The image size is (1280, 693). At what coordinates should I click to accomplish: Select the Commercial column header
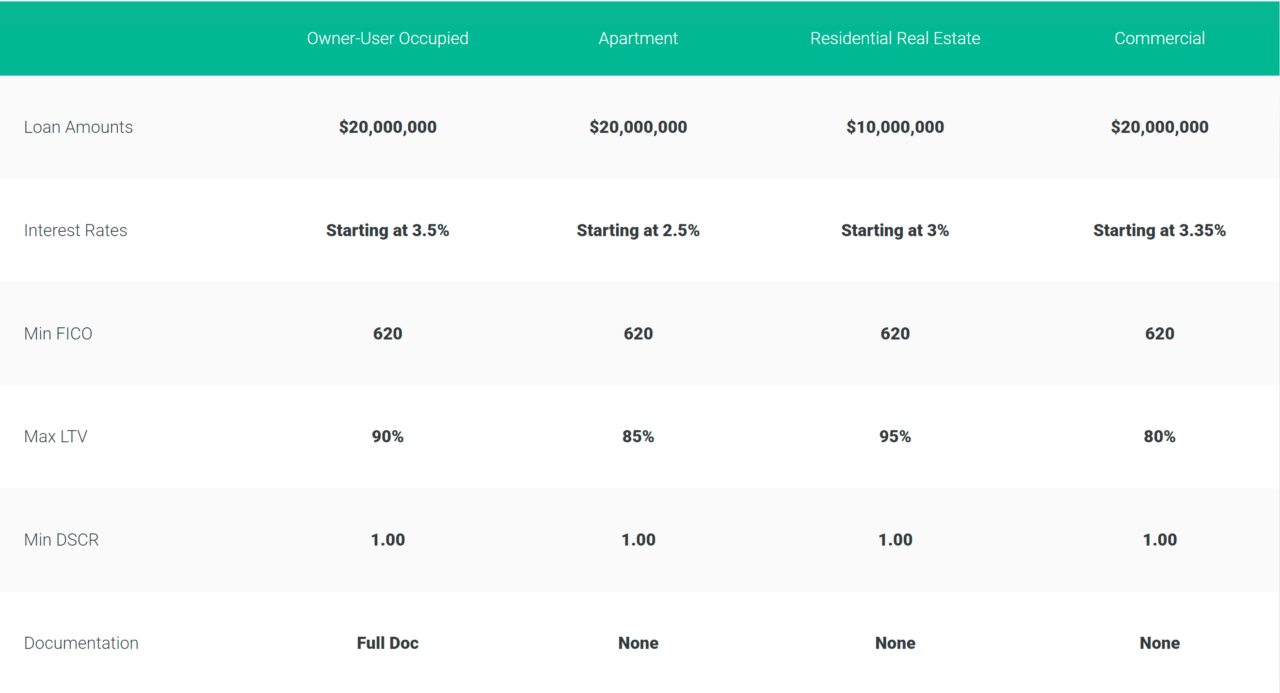click(1159, 38)
